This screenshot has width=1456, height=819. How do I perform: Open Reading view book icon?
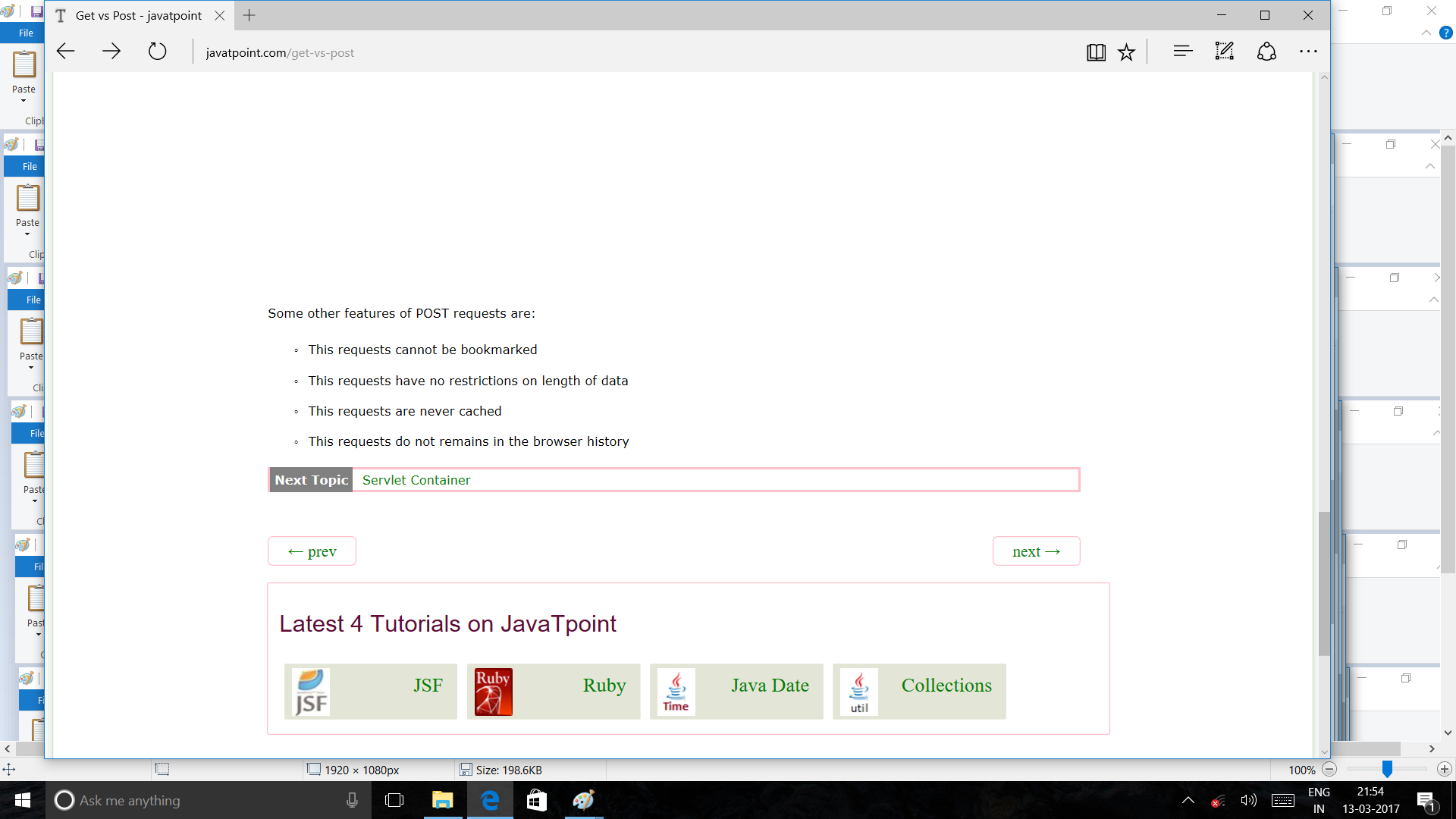pyautogui.click(x=1096, y=52)
